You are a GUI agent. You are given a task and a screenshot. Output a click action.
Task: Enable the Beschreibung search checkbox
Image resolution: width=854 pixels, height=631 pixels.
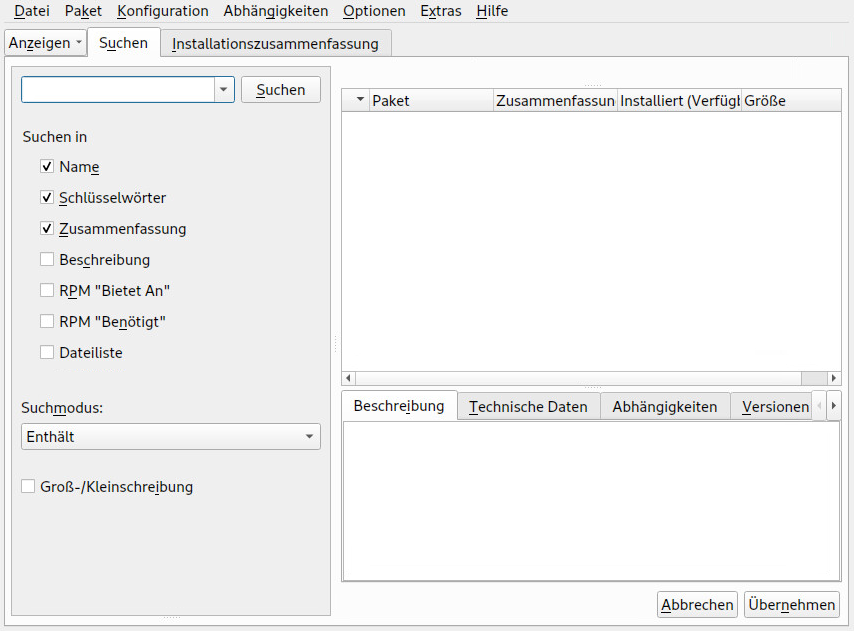click(47, 260)
